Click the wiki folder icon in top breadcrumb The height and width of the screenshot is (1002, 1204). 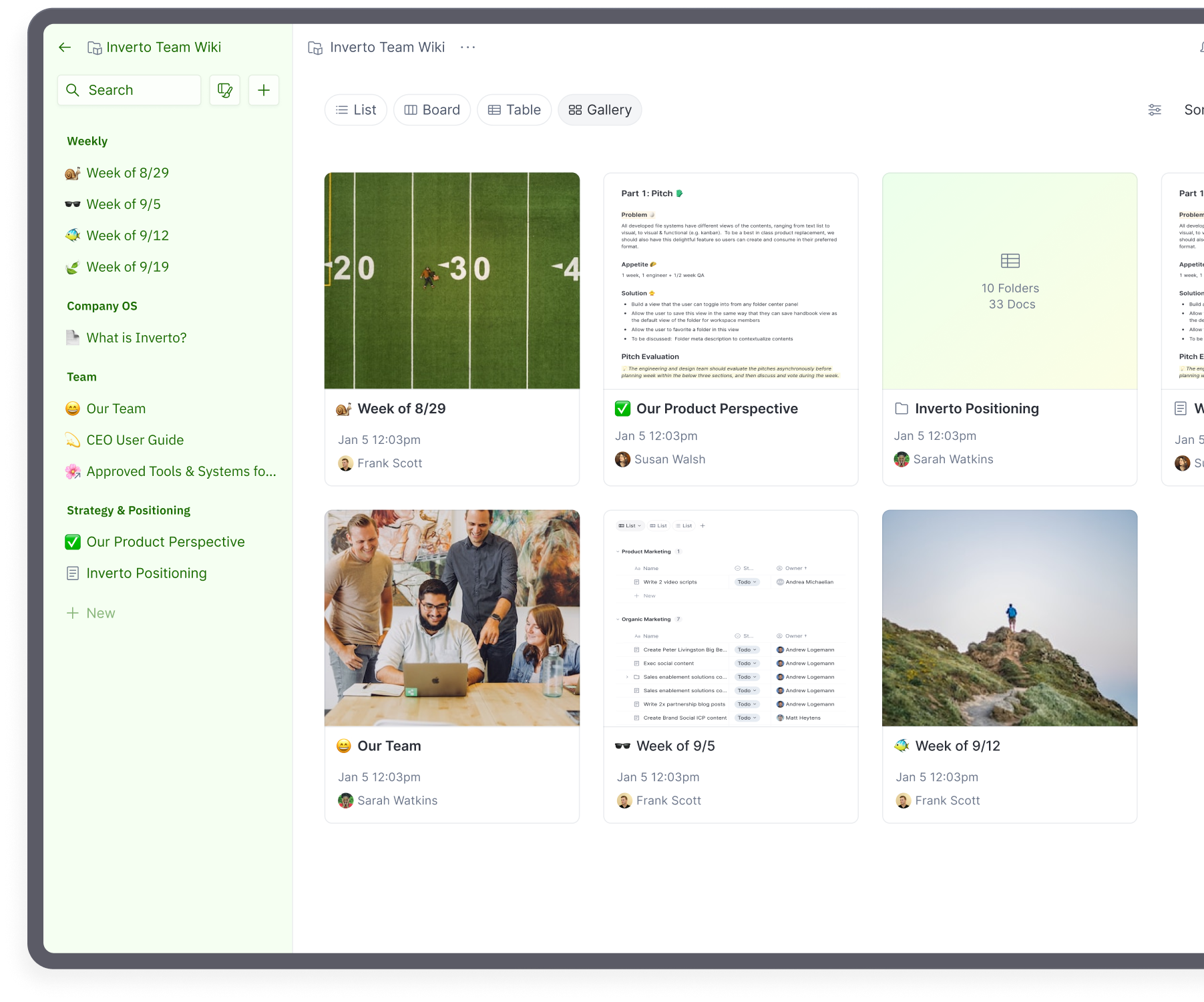[315, 47]
